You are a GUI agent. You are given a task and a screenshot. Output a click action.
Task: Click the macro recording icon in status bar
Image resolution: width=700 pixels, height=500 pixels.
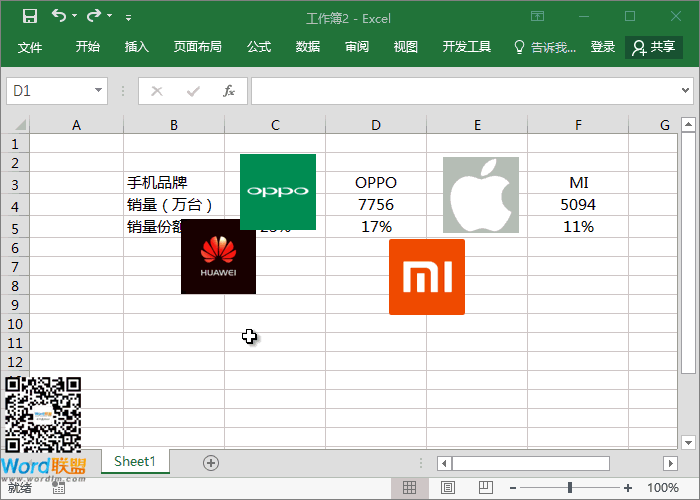pos(58,488)
